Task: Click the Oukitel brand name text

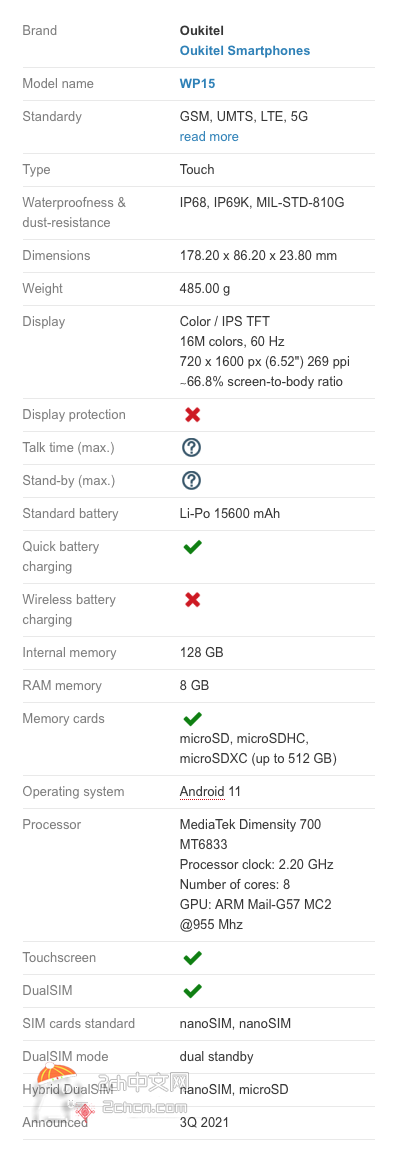Action: pos(201,31)
